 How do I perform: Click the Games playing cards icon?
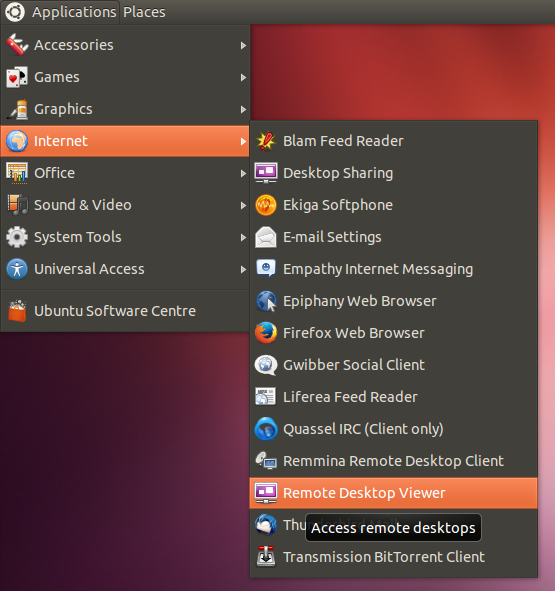click(17, 77)
